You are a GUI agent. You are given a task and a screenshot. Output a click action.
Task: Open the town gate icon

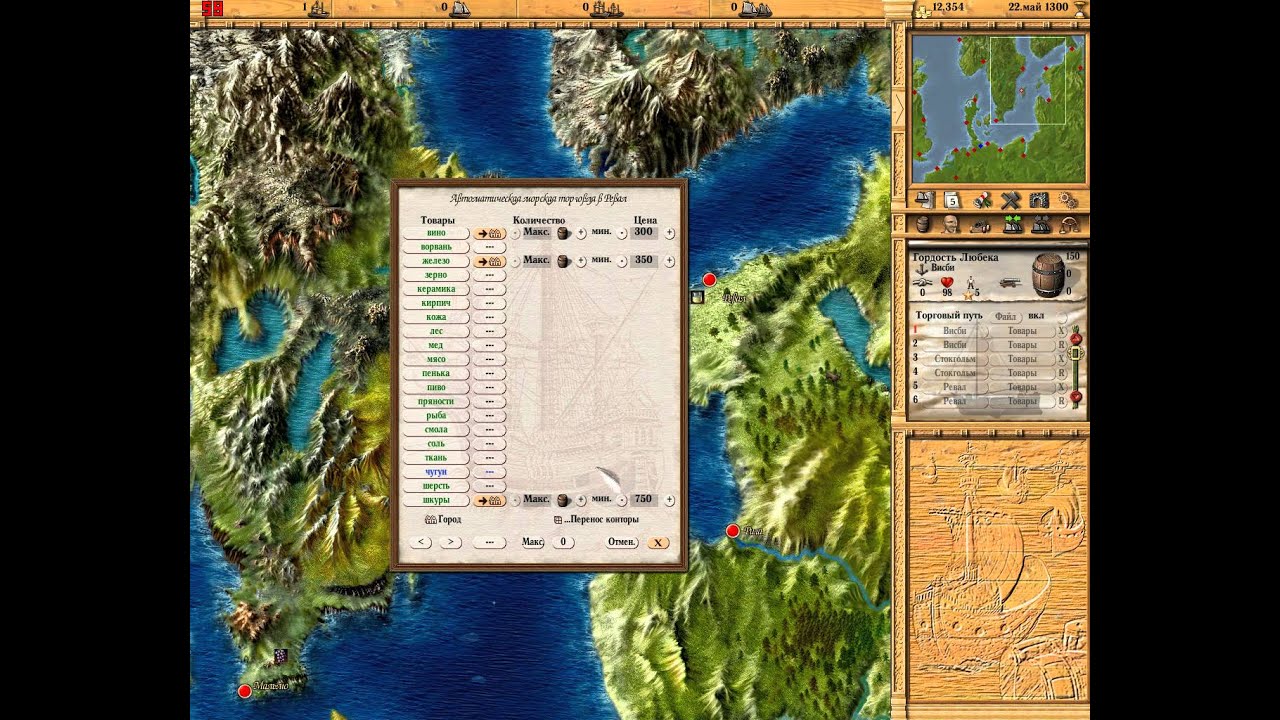click(1039, 200)
